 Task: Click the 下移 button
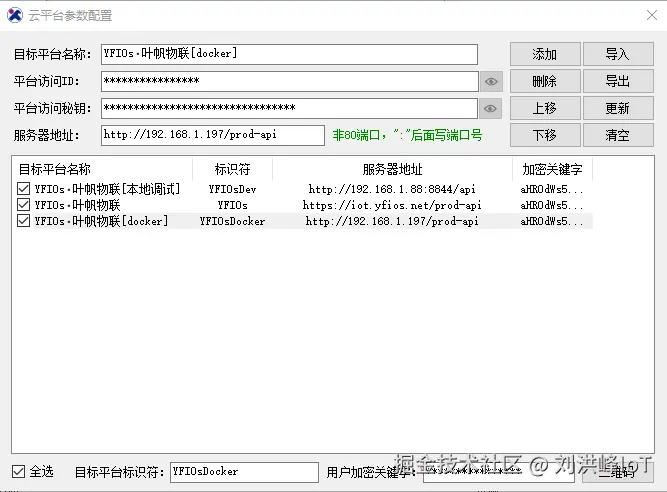click(x=545, y=135)
